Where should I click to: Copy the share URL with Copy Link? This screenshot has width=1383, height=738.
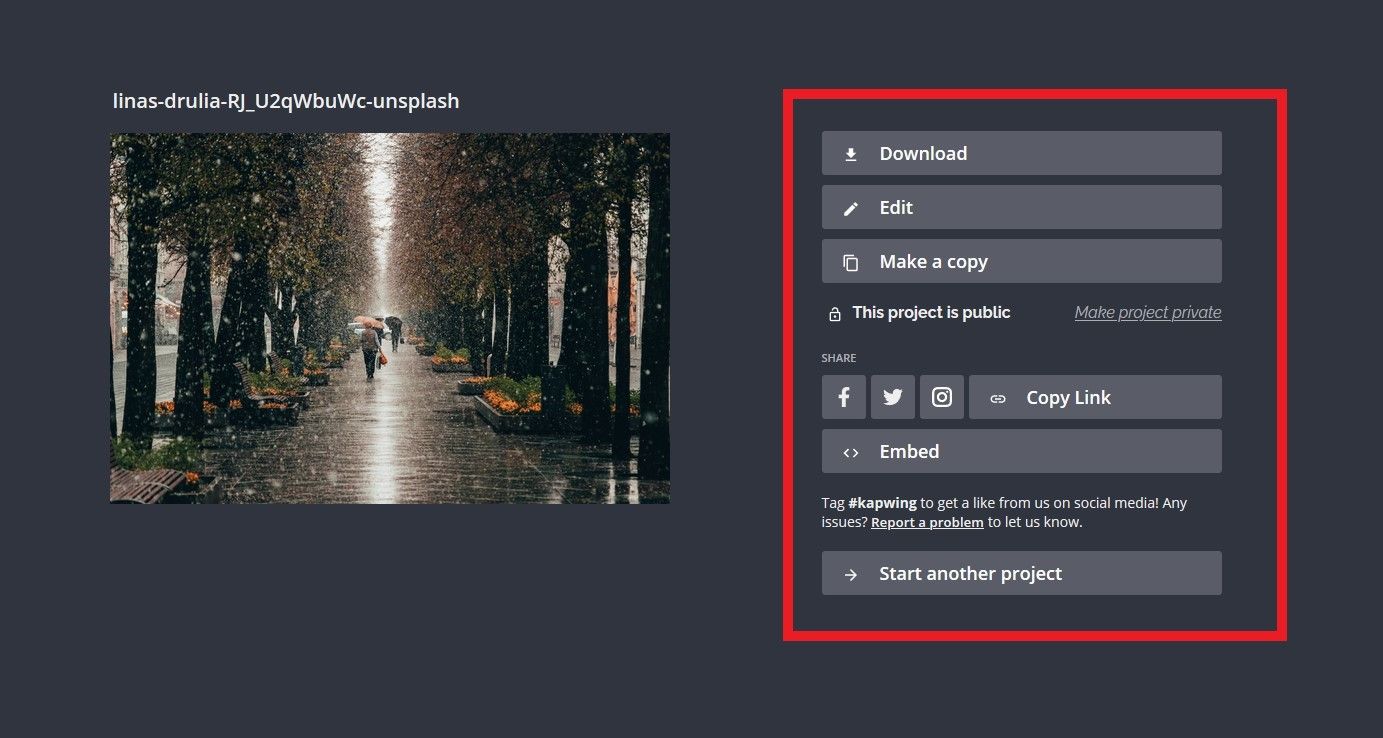coord(1094,397)
